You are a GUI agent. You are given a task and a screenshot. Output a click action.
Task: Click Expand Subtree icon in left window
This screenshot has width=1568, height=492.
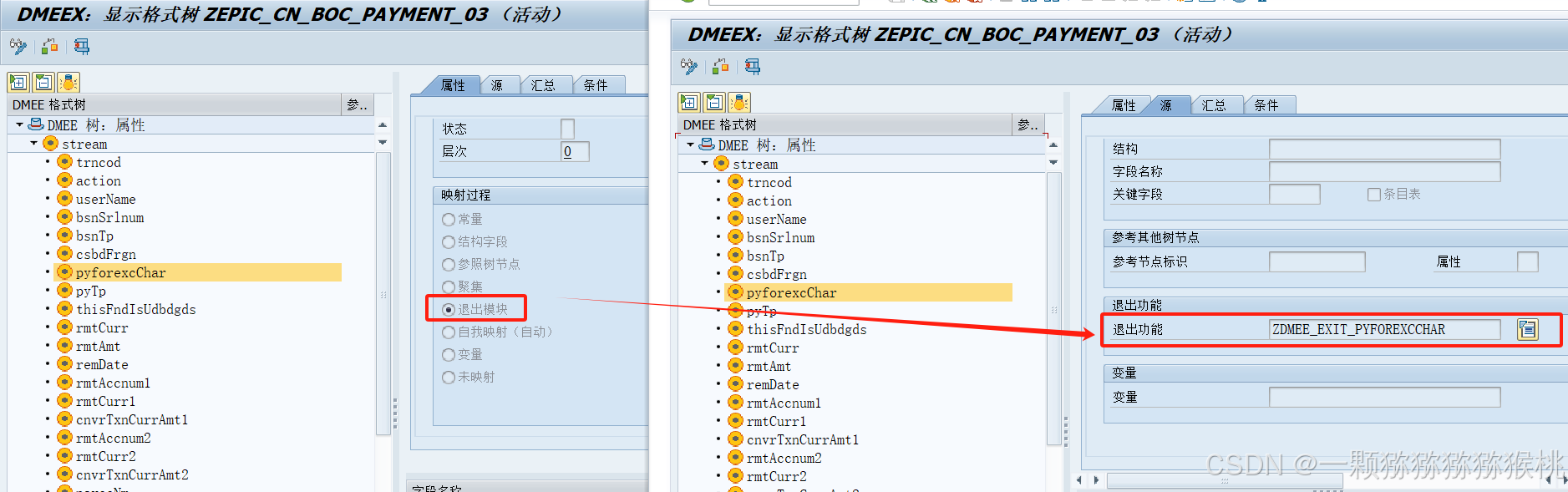coord(18,82)
